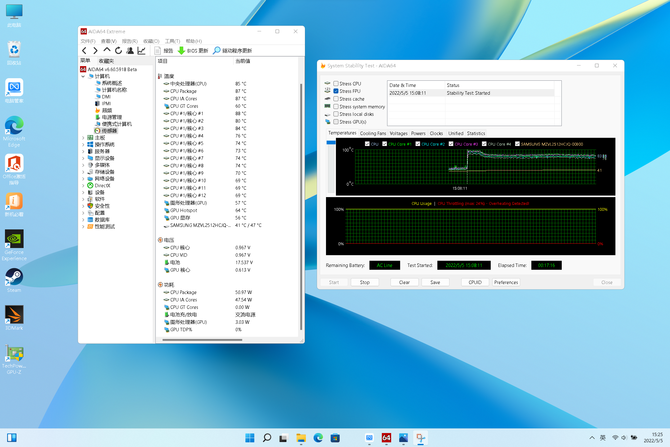The image size is (670, 447).
Task: Go back with AIDA64 toolbar left arrow
Action: (84, 50)
